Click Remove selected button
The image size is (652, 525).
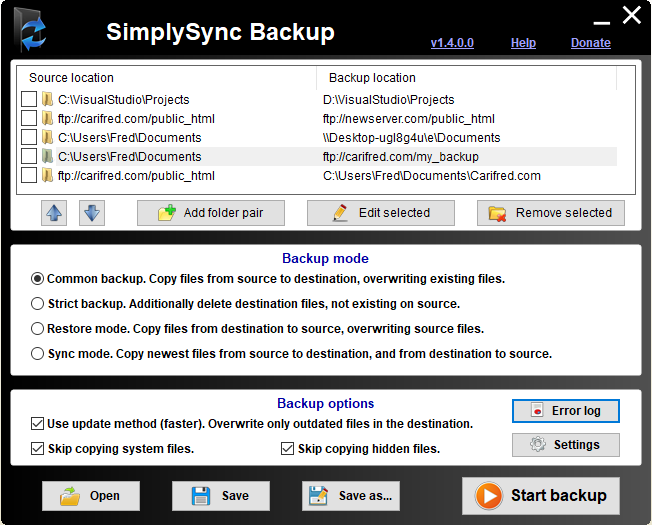(551, 213)
